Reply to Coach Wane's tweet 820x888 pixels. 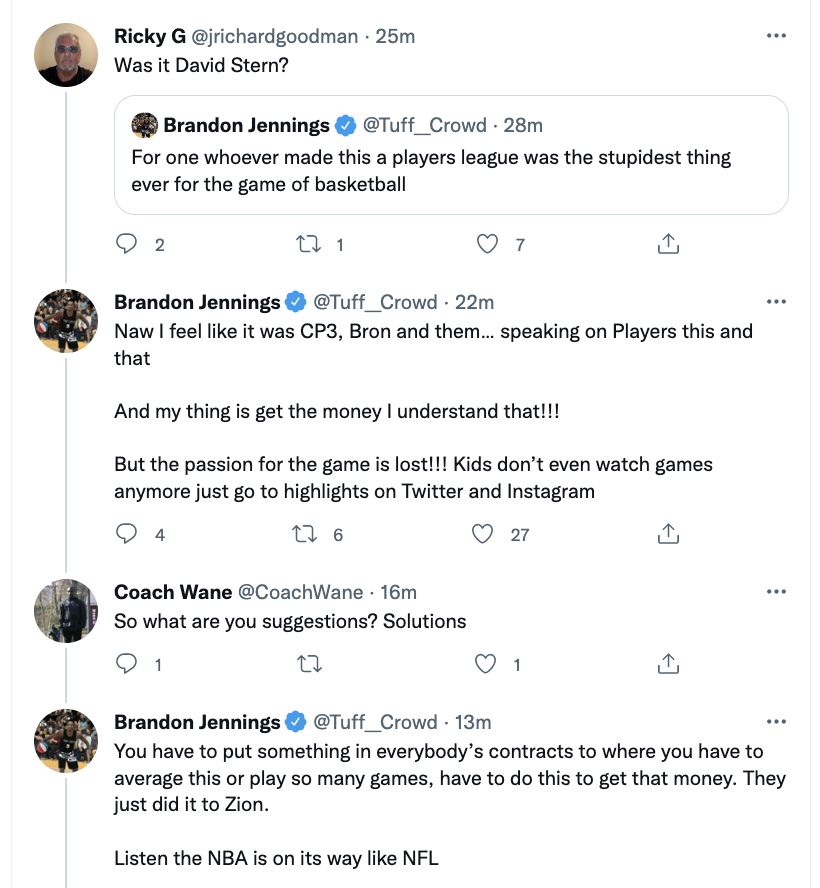coord(125,663)
